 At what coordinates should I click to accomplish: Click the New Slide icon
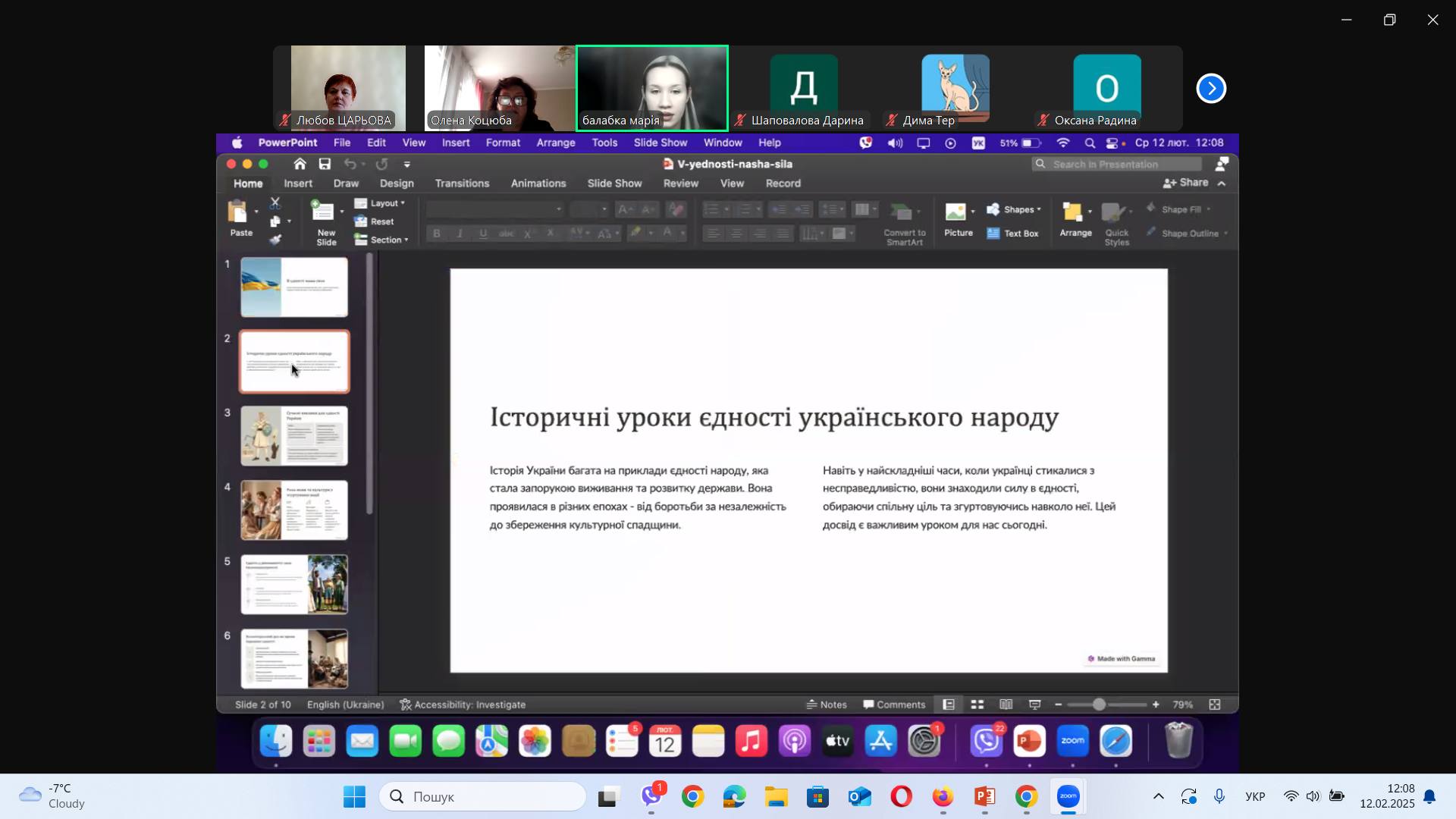pyautogui.click(x=324, y=213)
